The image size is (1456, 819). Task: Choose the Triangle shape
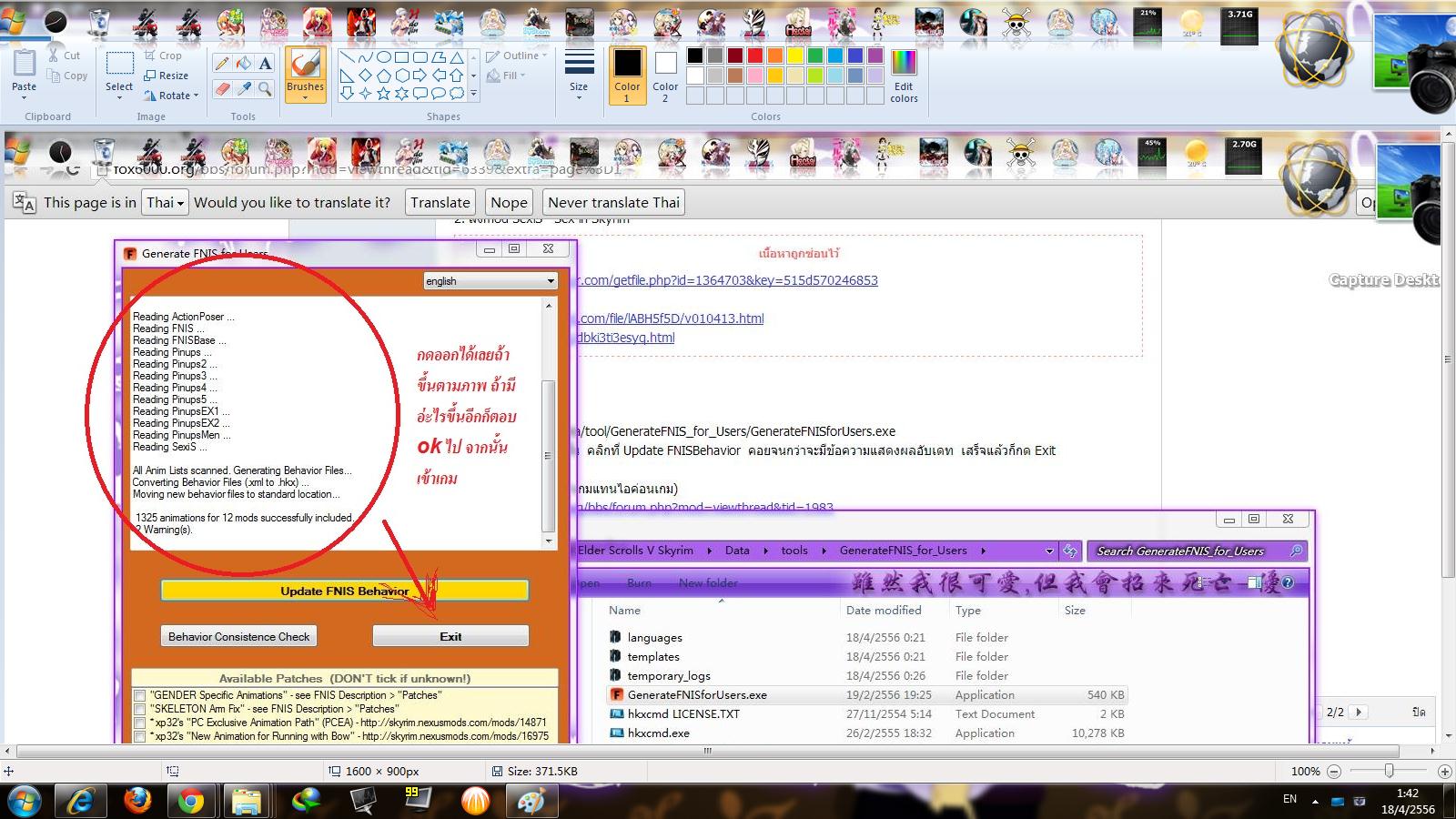coord(456,57)
